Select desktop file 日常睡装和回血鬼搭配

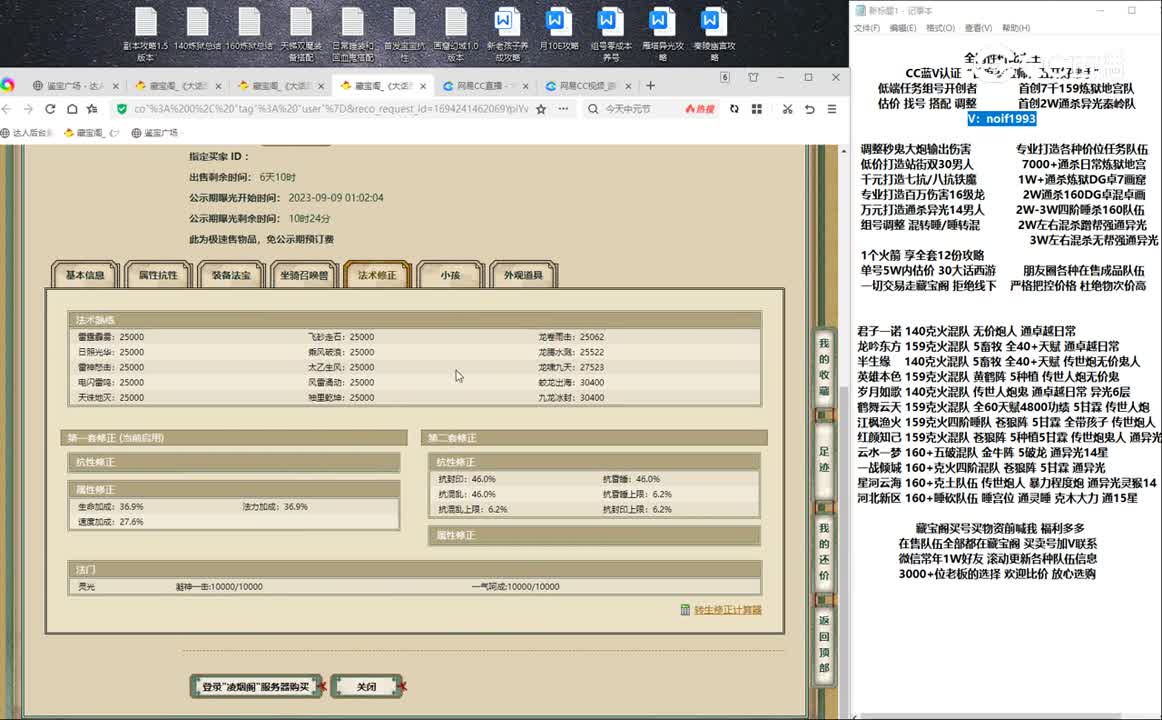pos(352,34)
